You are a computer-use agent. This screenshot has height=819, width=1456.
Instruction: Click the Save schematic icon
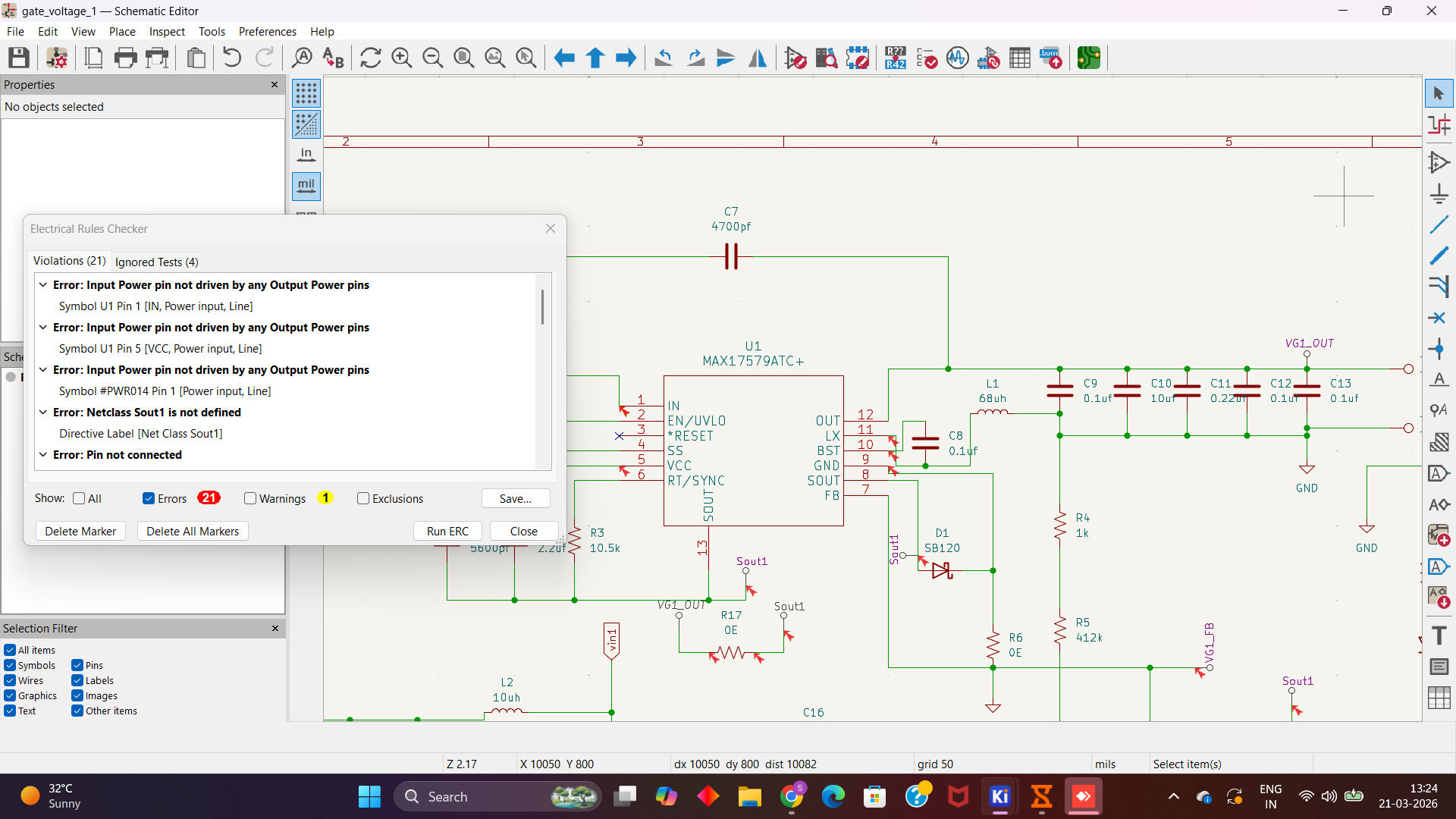point(19,58)
